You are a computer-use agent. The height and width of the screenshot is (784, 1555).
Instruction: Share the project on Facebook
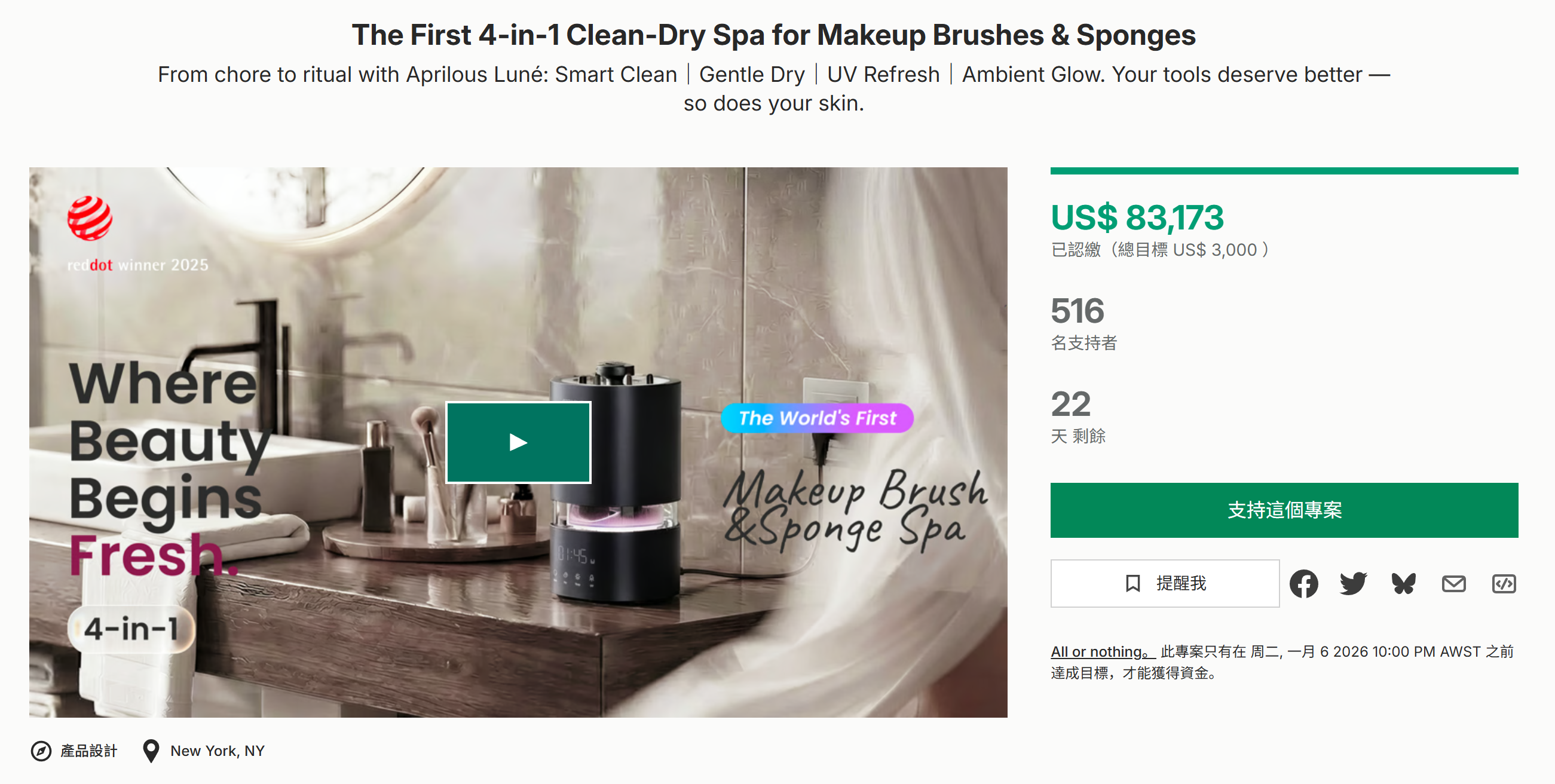click(1303, 584)
